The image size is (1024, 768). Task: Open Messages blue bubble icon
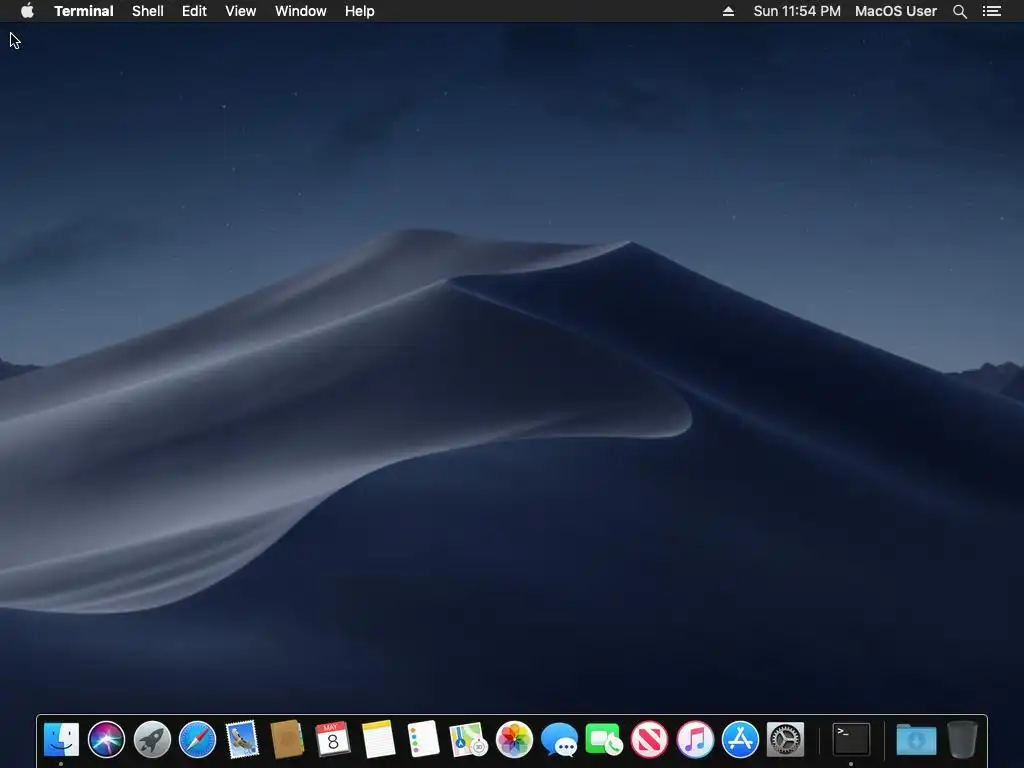coord(559,740)
